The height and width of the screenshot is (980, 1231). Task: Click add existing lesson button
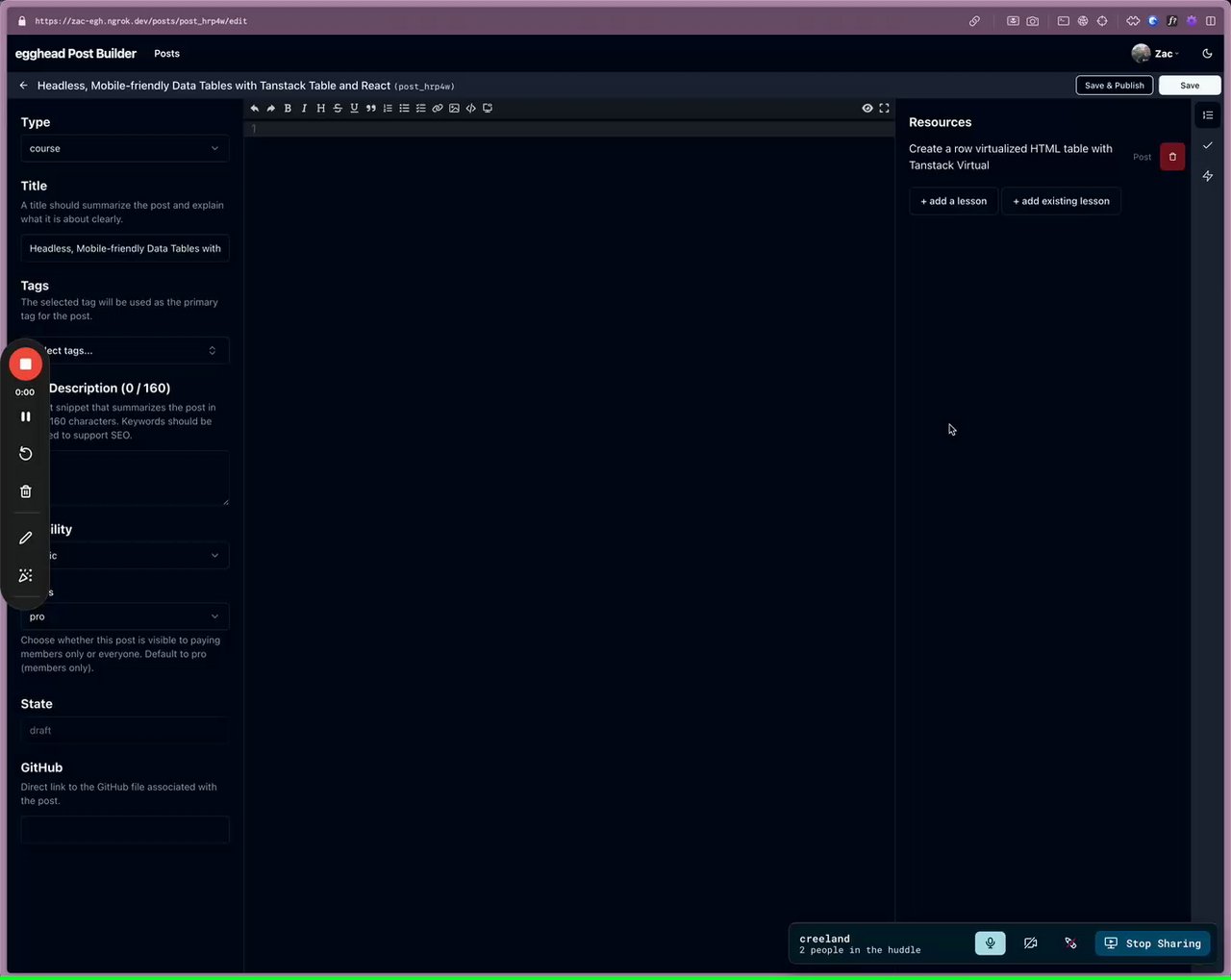pyautogui.click(x=1061, y=201)
